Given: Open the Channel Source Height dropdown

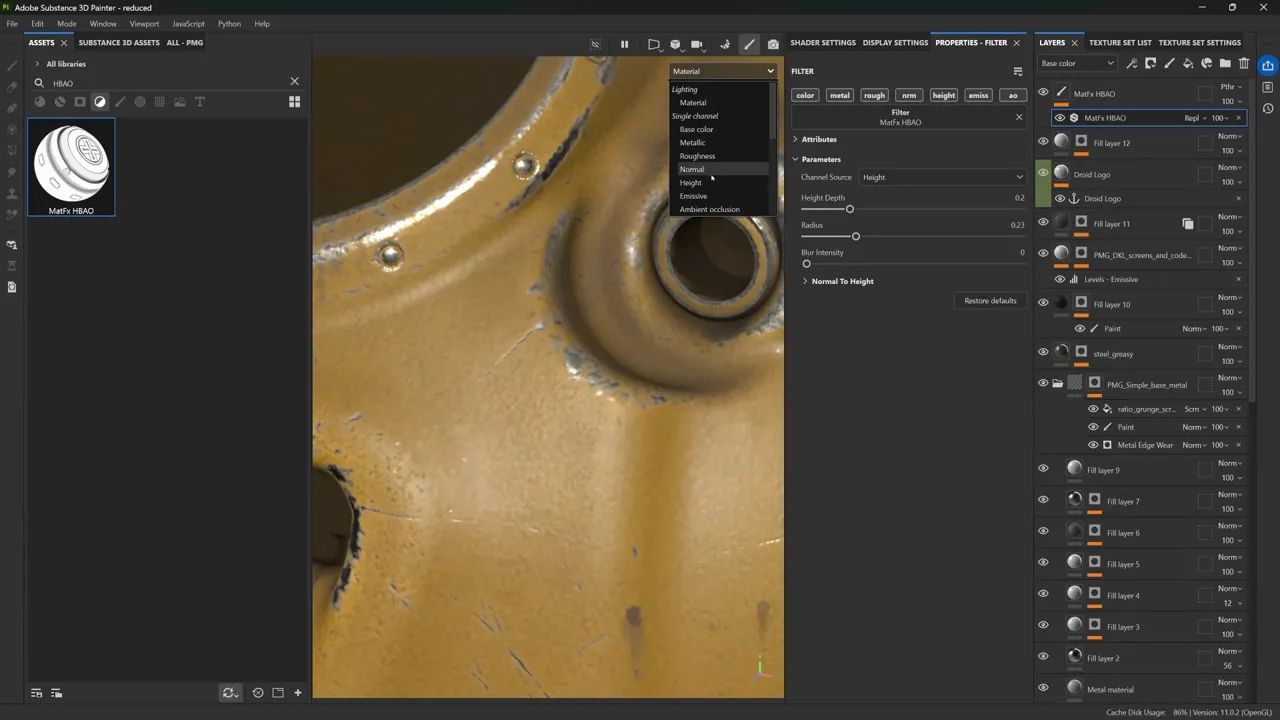Looking at the screenshot, I should coord(942,177).
